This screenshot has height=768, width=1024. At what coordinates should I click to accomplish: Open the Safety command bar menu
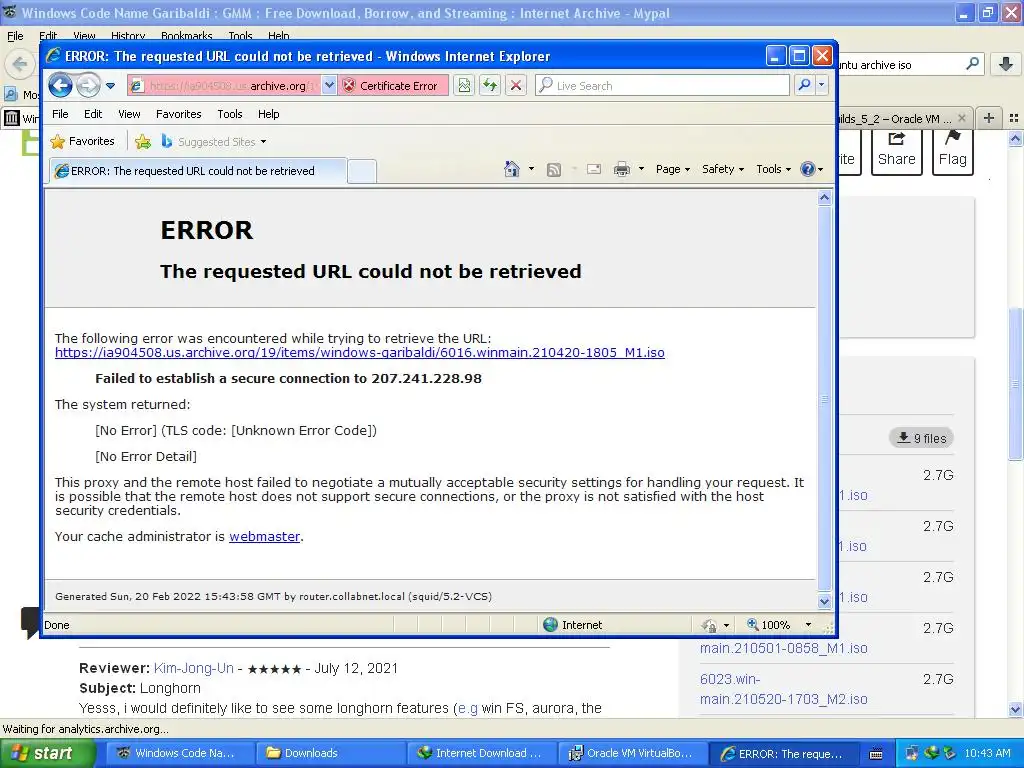723,169
